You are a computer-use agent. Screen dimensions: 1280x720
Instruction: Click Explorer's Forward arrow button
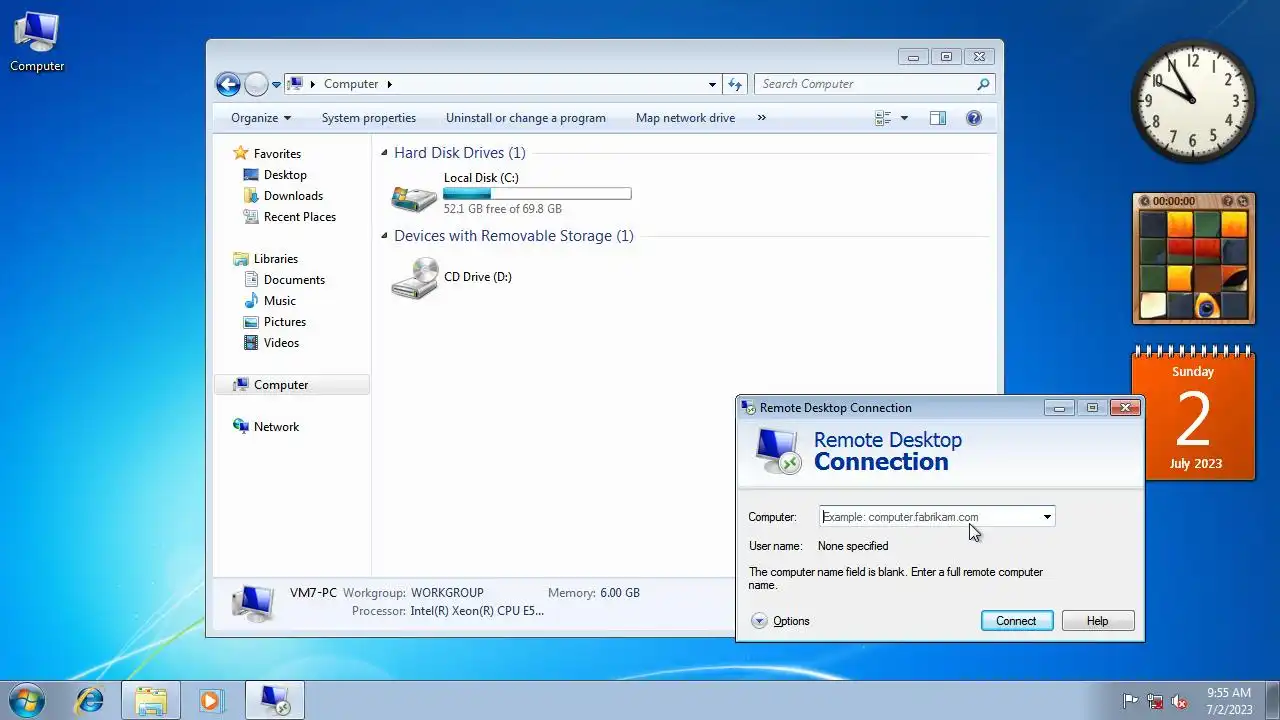pos(256,84)
